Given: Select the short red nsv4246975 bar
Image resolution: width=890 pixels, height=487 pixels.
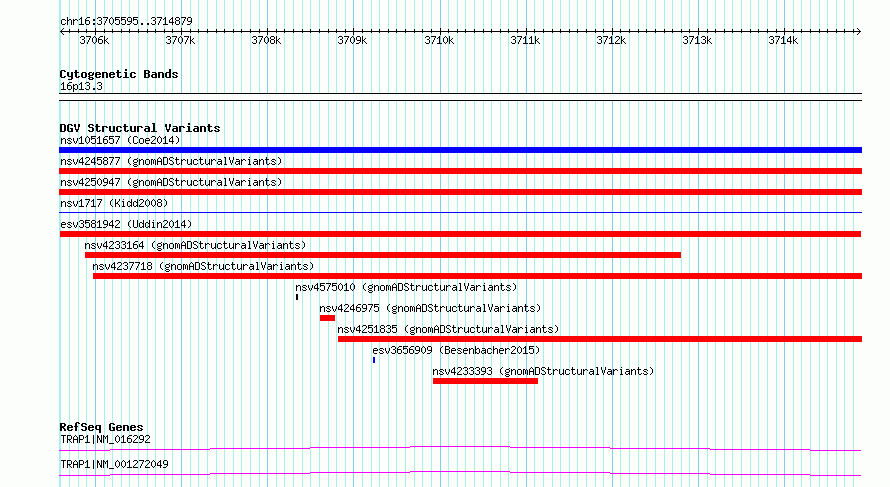Looking at the screenshot, I should tap(328, 318).
